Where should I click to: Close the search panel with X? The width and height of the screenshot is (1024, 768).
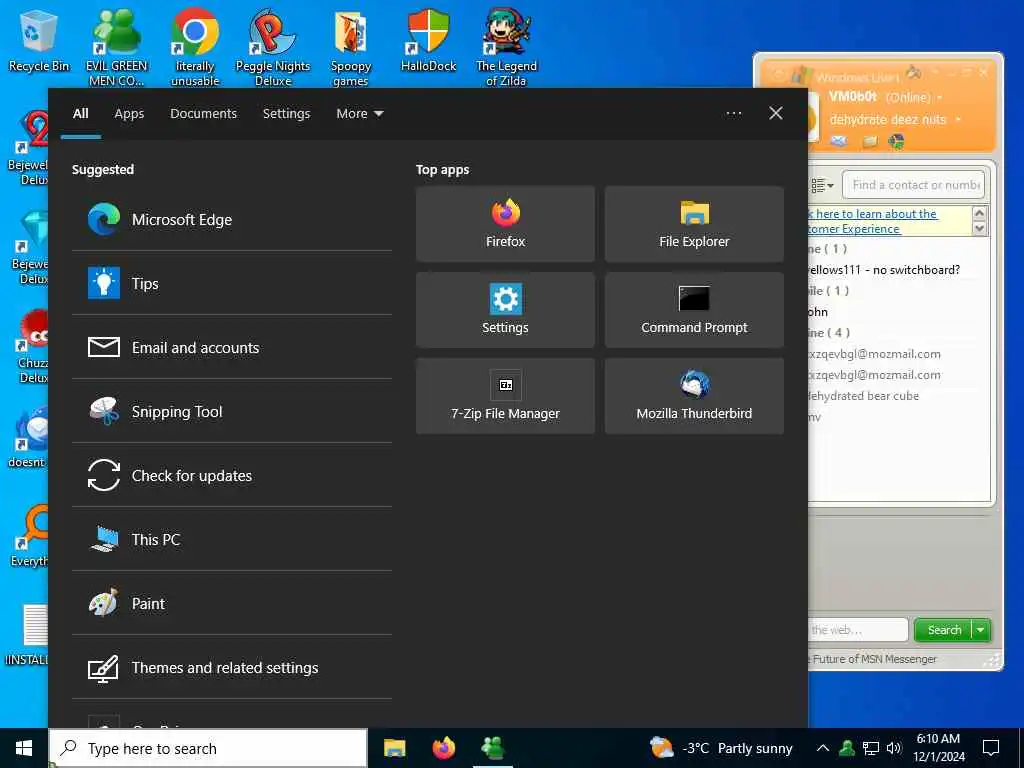coord(776,114)
